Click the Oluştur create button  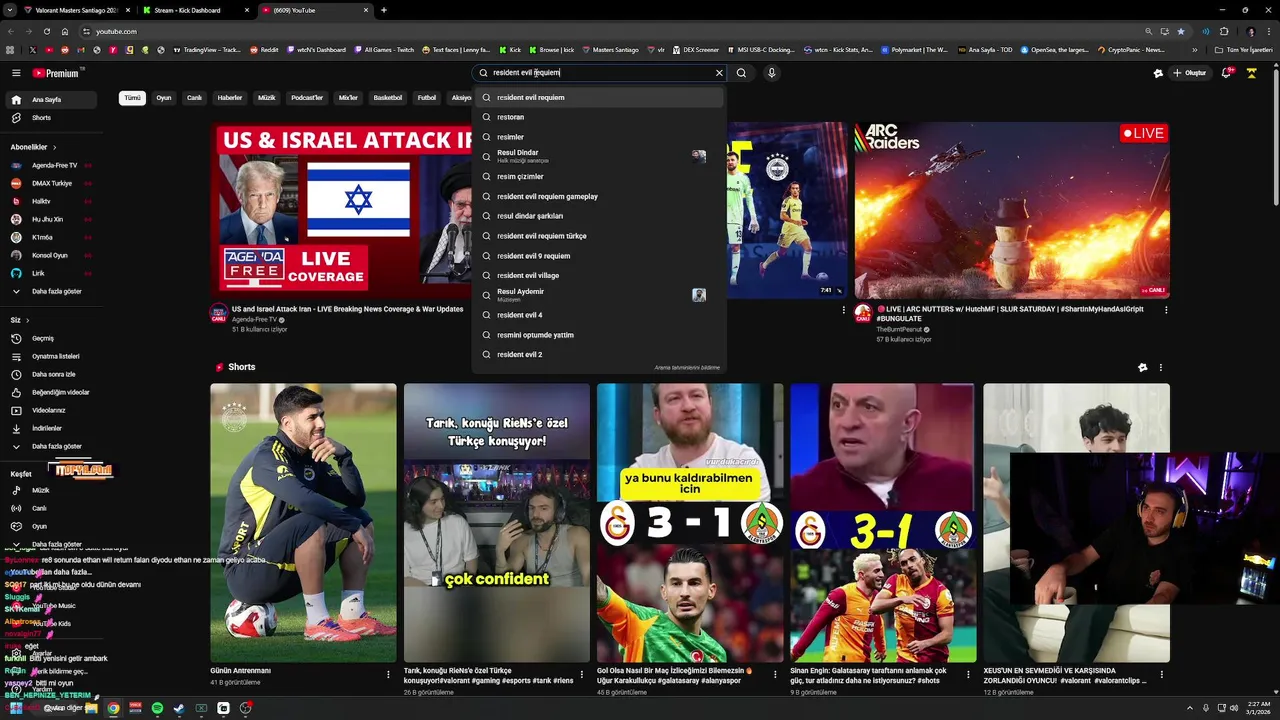click(1190, 73)
